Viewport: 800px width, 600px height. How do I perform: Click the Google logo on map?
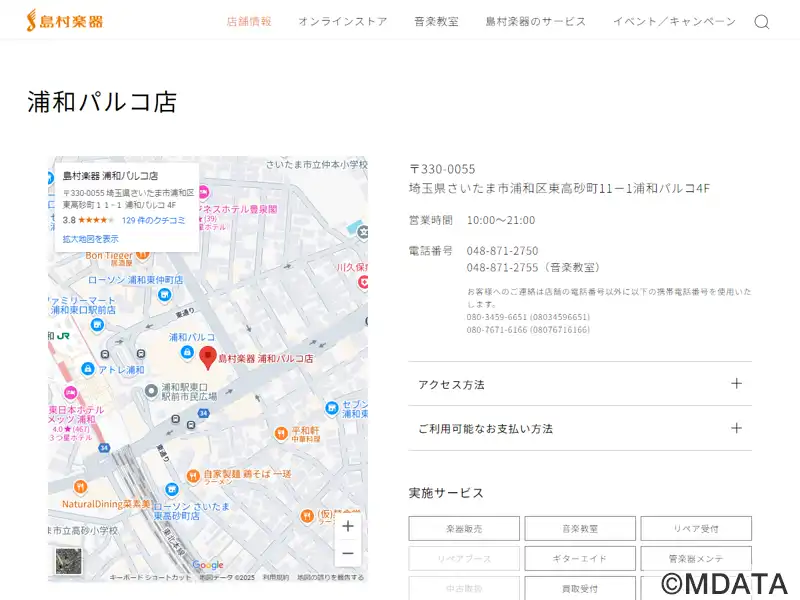click(208, 564)
